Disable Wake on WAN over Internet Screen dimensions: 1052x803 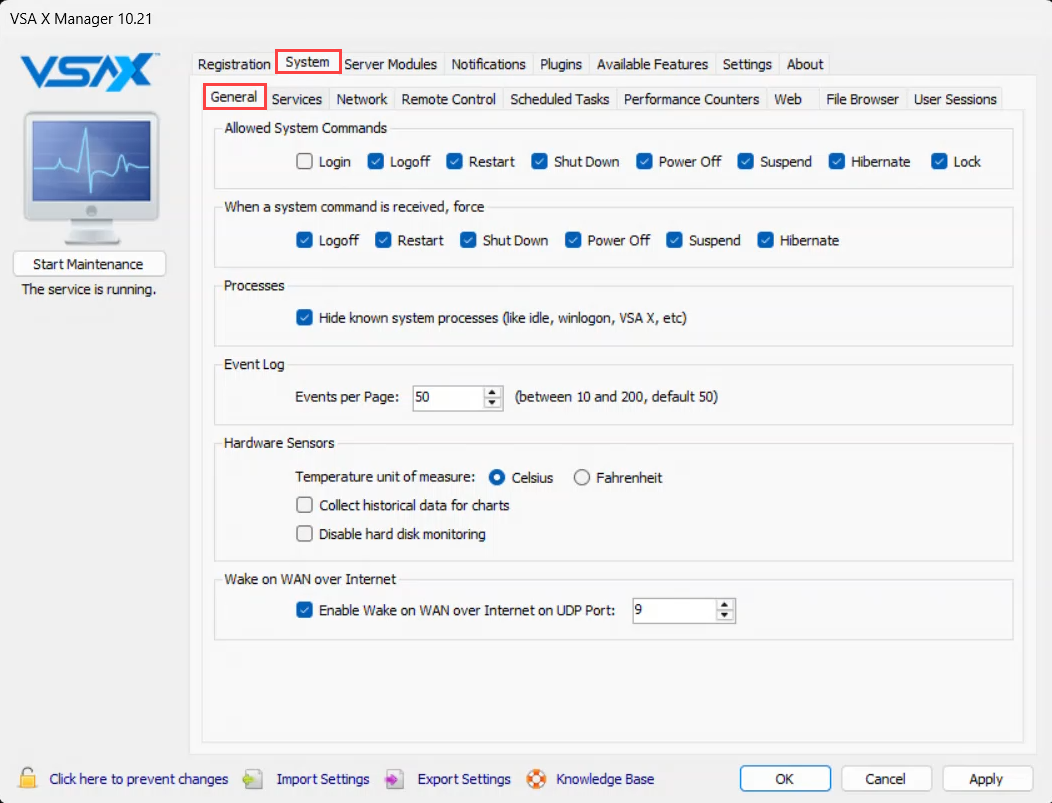pos(305,610)
